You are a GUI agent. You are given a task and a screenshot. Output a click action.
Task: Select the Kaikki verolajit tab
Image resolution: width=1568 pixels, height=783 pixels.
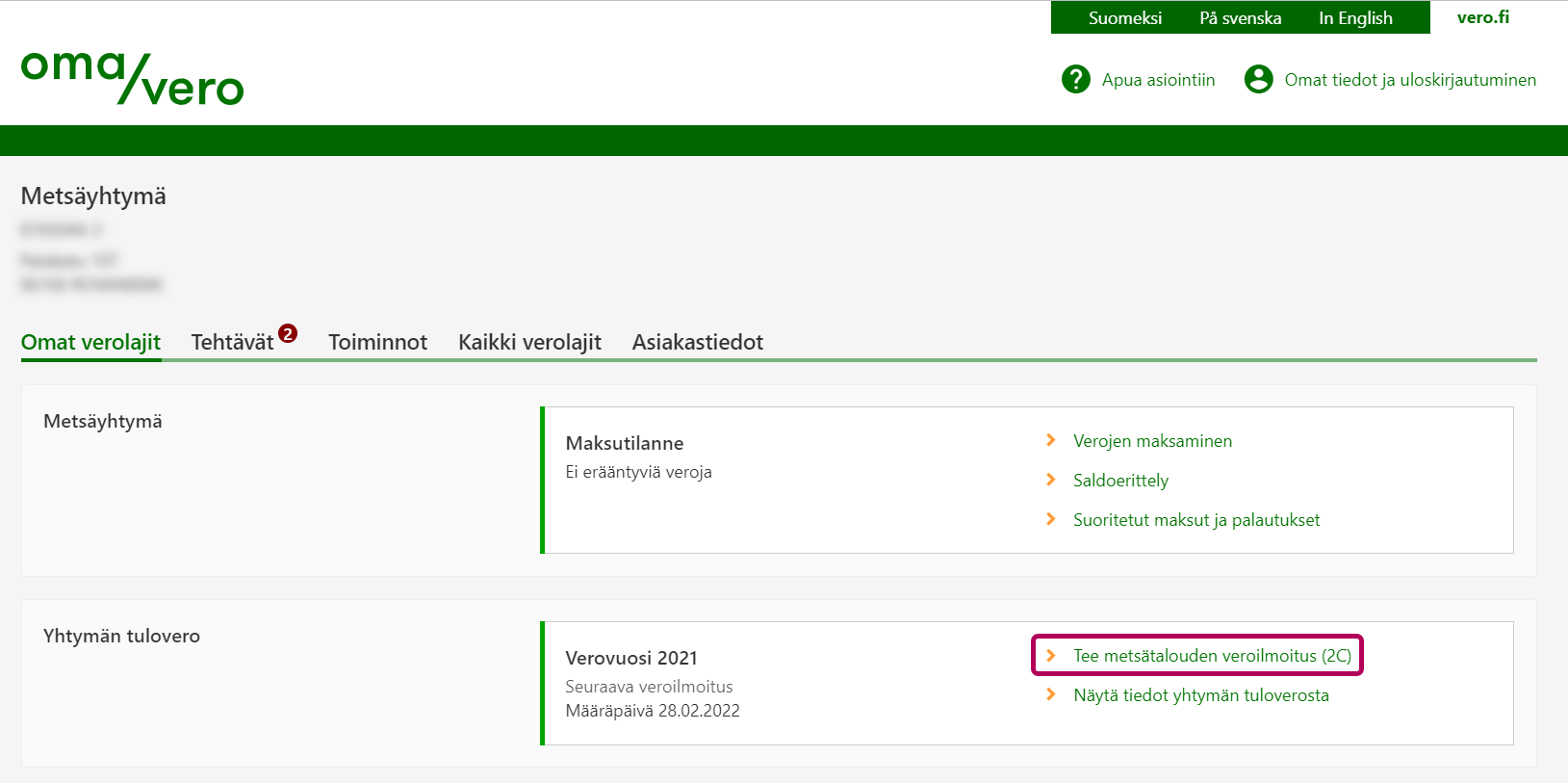pyautogui.click(x=529, y=342)
